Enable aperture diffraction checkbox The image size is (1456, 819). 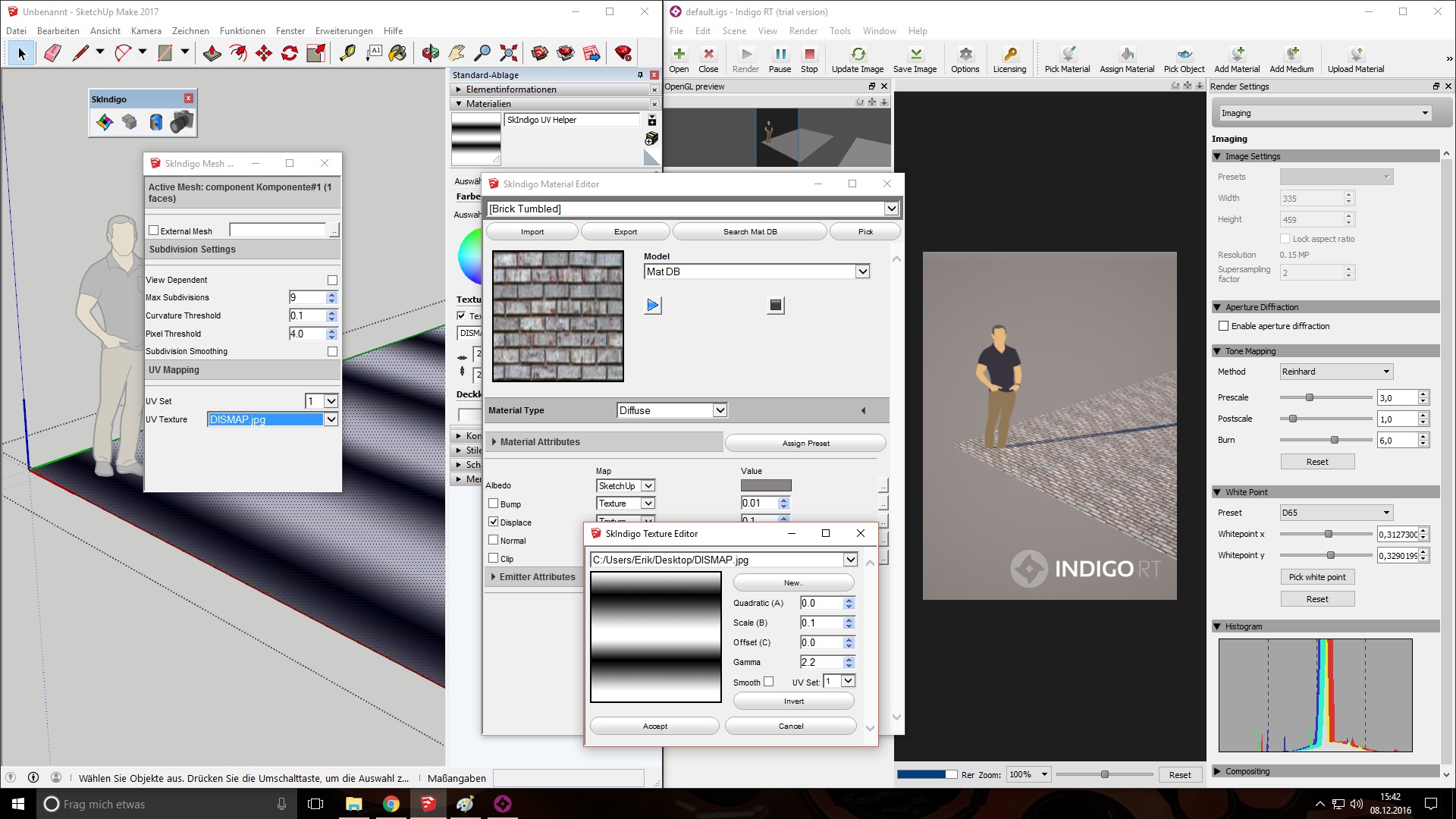tap(1223, 326)
